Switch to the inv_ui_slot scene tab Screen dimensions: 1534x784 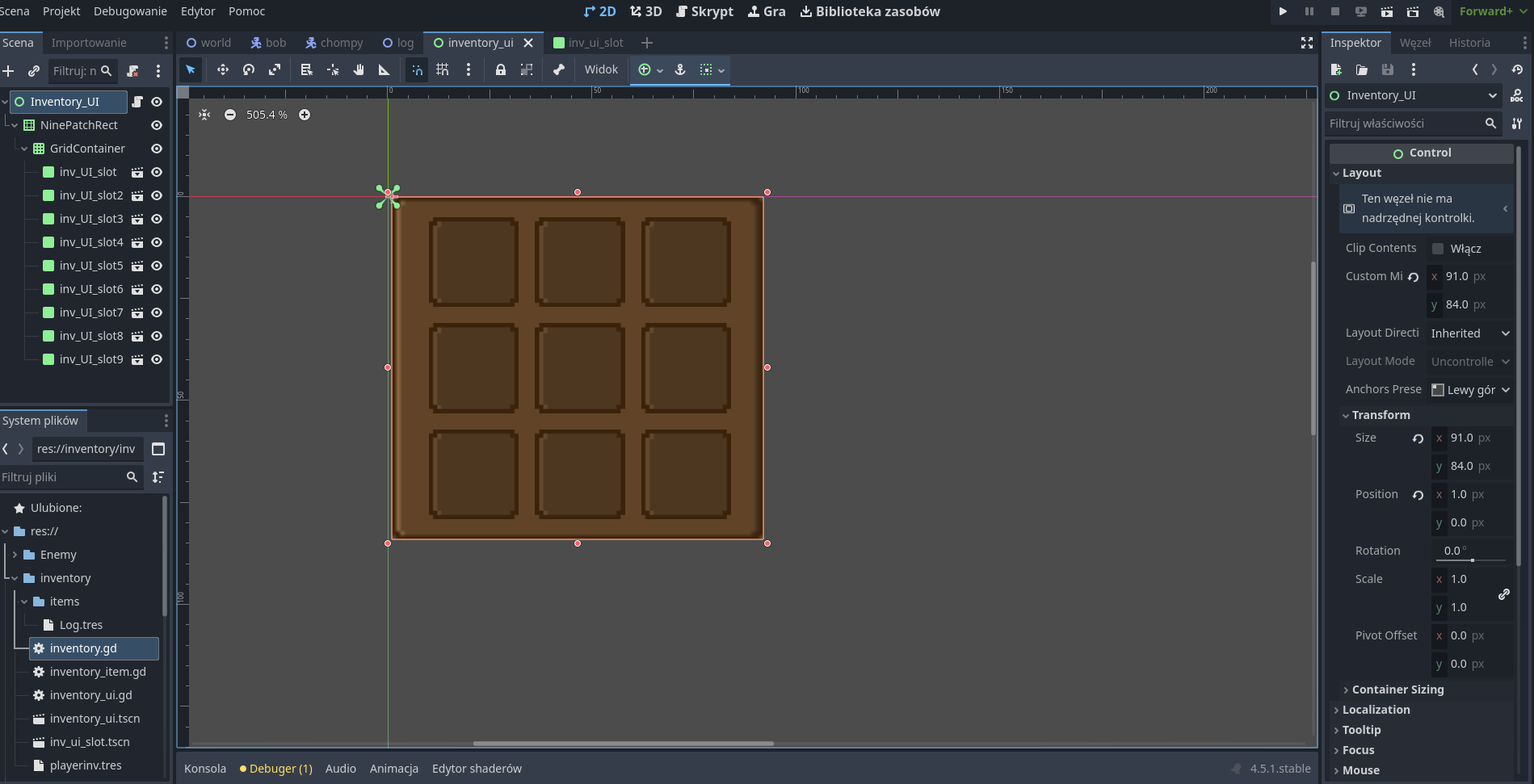(588, 43)
